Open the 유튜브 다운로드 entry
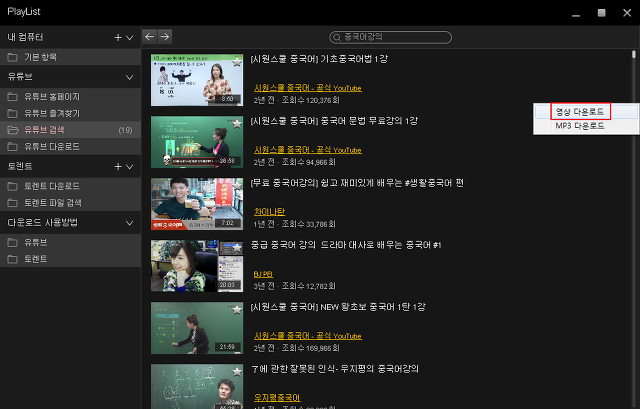The width and height of the screenshot is (640, 409). (x=70, y=146)
